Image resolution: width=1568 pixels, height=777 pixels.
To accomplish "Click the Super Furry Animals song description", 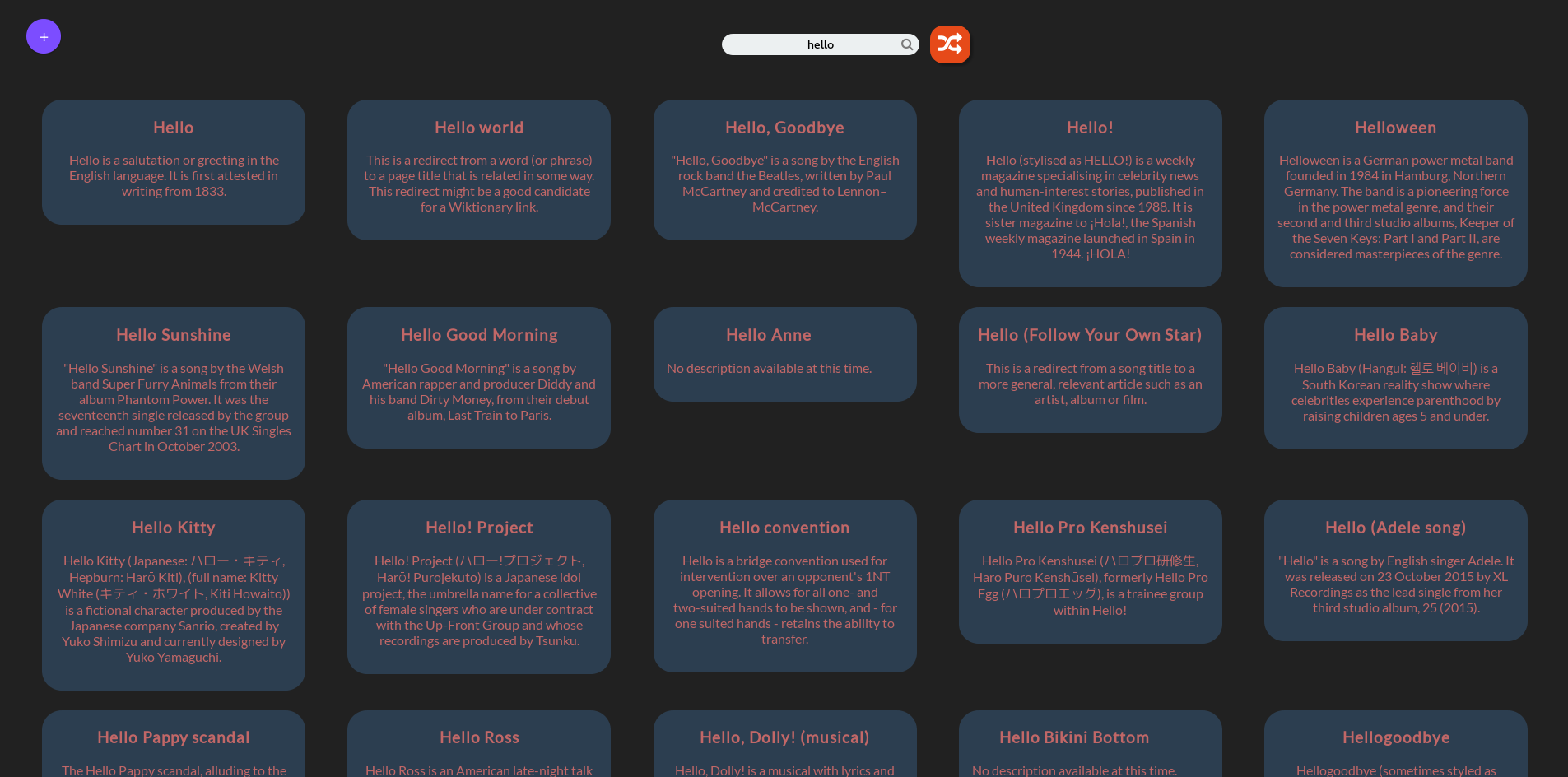I will pyautogui.click(x=174, y=407).
